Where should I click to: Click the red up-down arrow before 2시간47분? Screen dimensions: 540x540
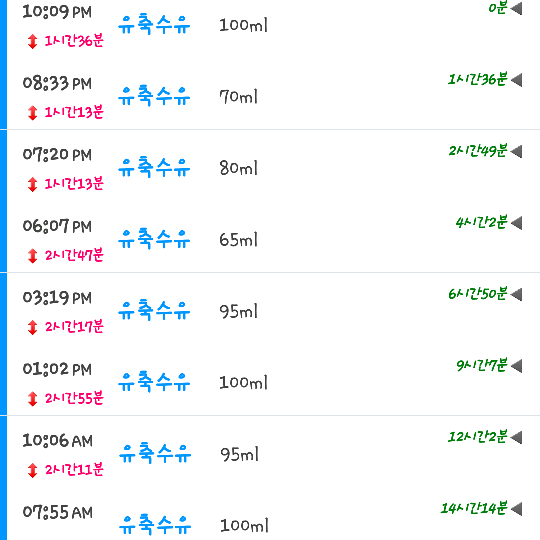(x=32, y=256)
